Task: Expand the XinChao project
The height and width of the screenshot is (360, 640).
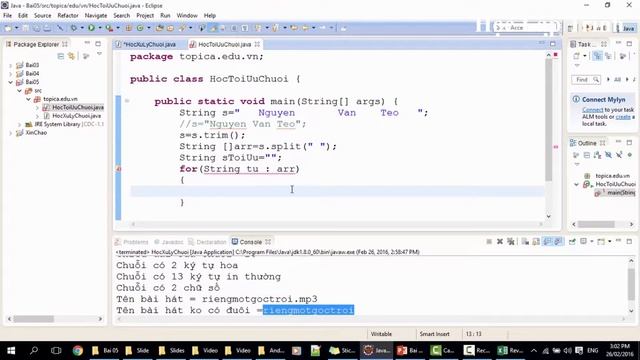Action: pyautogui.click(x=10, y=133)
